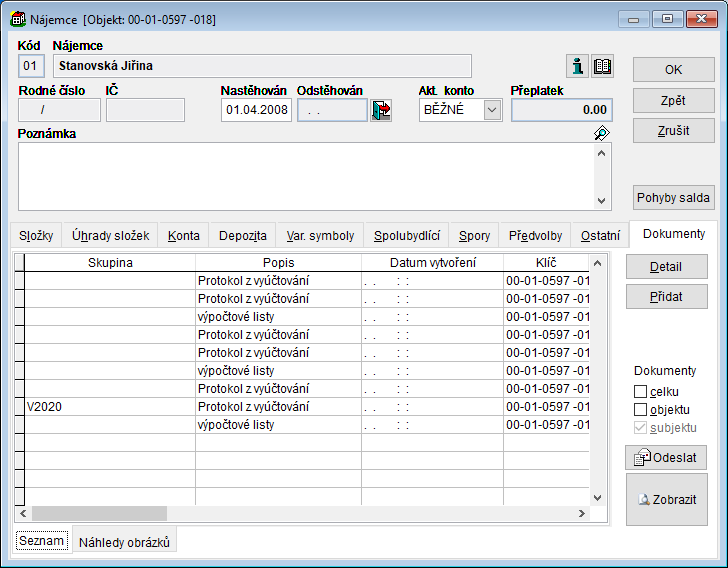The width and height of the screenshot is (728, 568).
Task: Open the Náhledy obrázků tab
Action: 125,542
